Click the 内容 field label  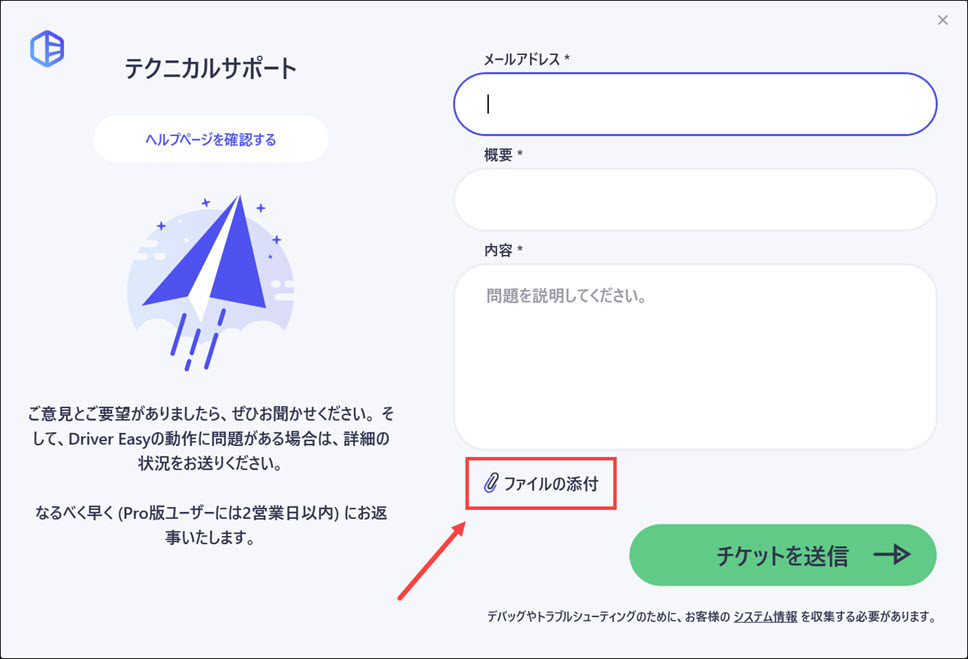pos(504,250)
